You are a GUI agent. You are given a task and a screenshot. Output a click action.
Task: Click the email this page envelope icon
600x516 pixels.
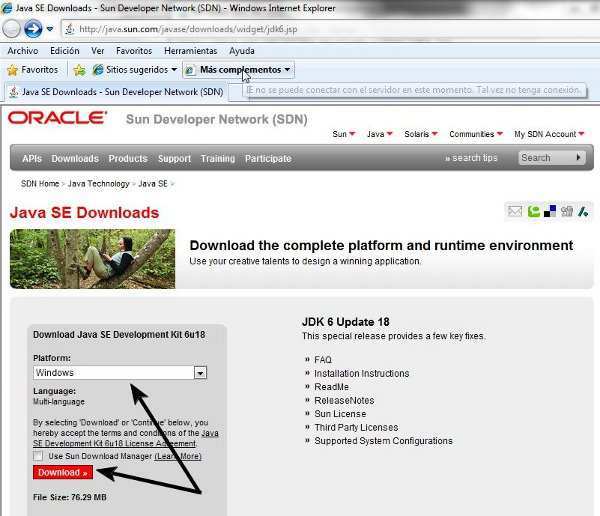(515, 211)
